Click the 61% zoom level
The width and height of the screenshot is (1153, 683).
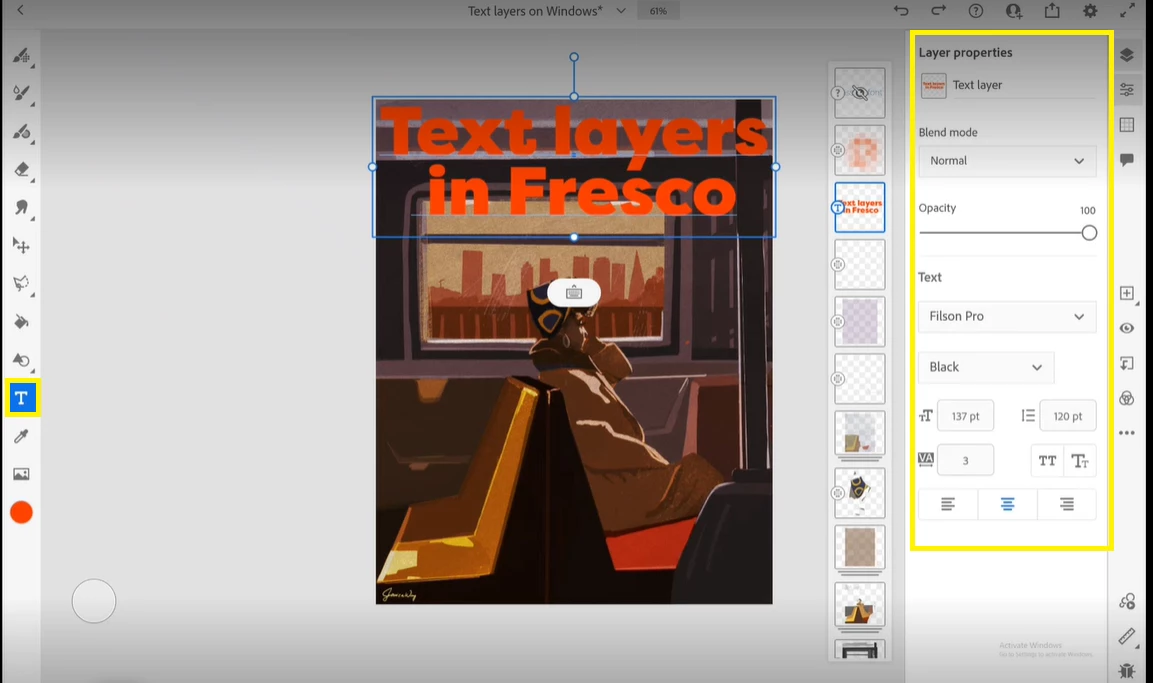point(658,11)
